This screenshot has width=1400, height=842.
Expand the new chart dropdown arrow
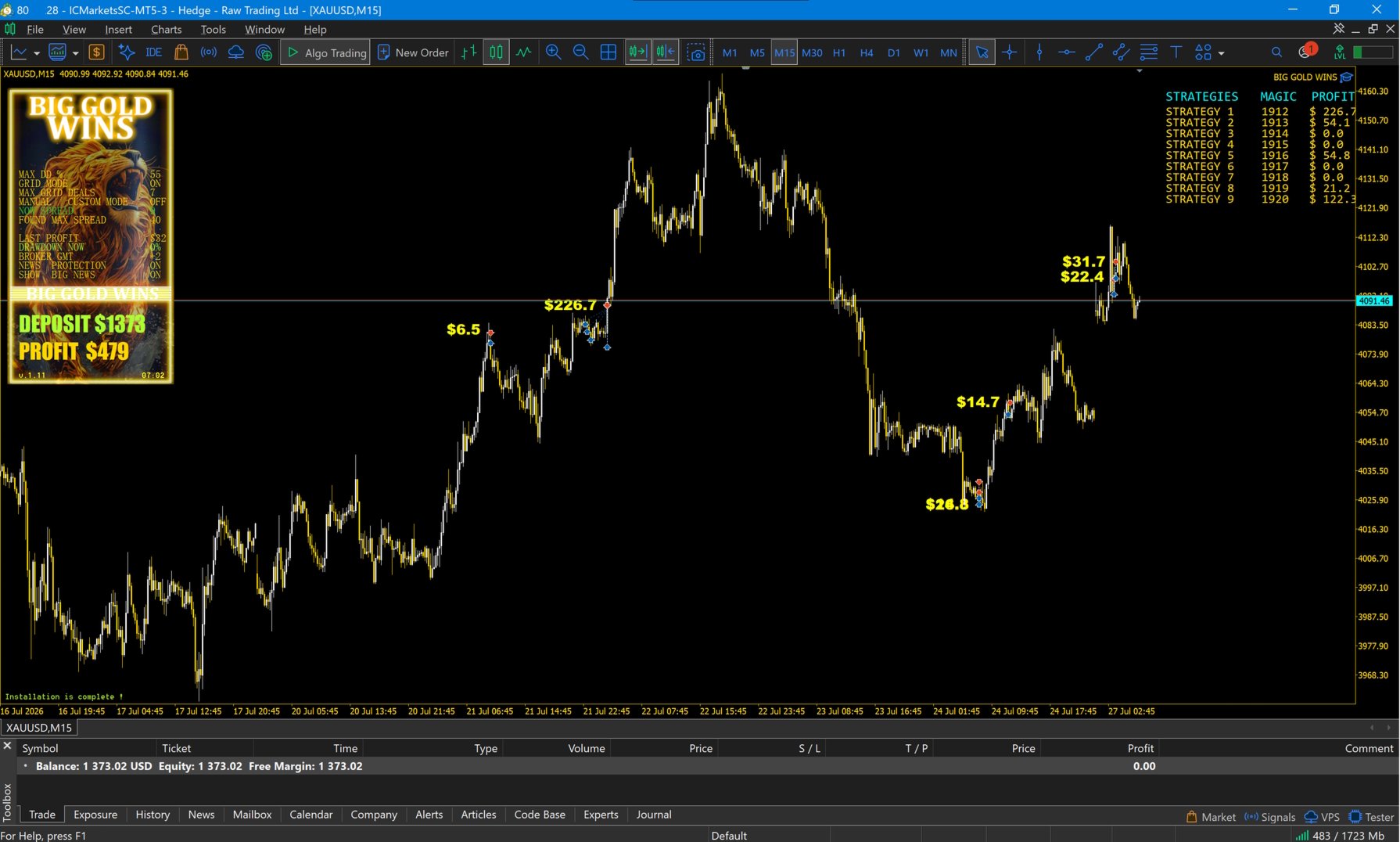37,53
